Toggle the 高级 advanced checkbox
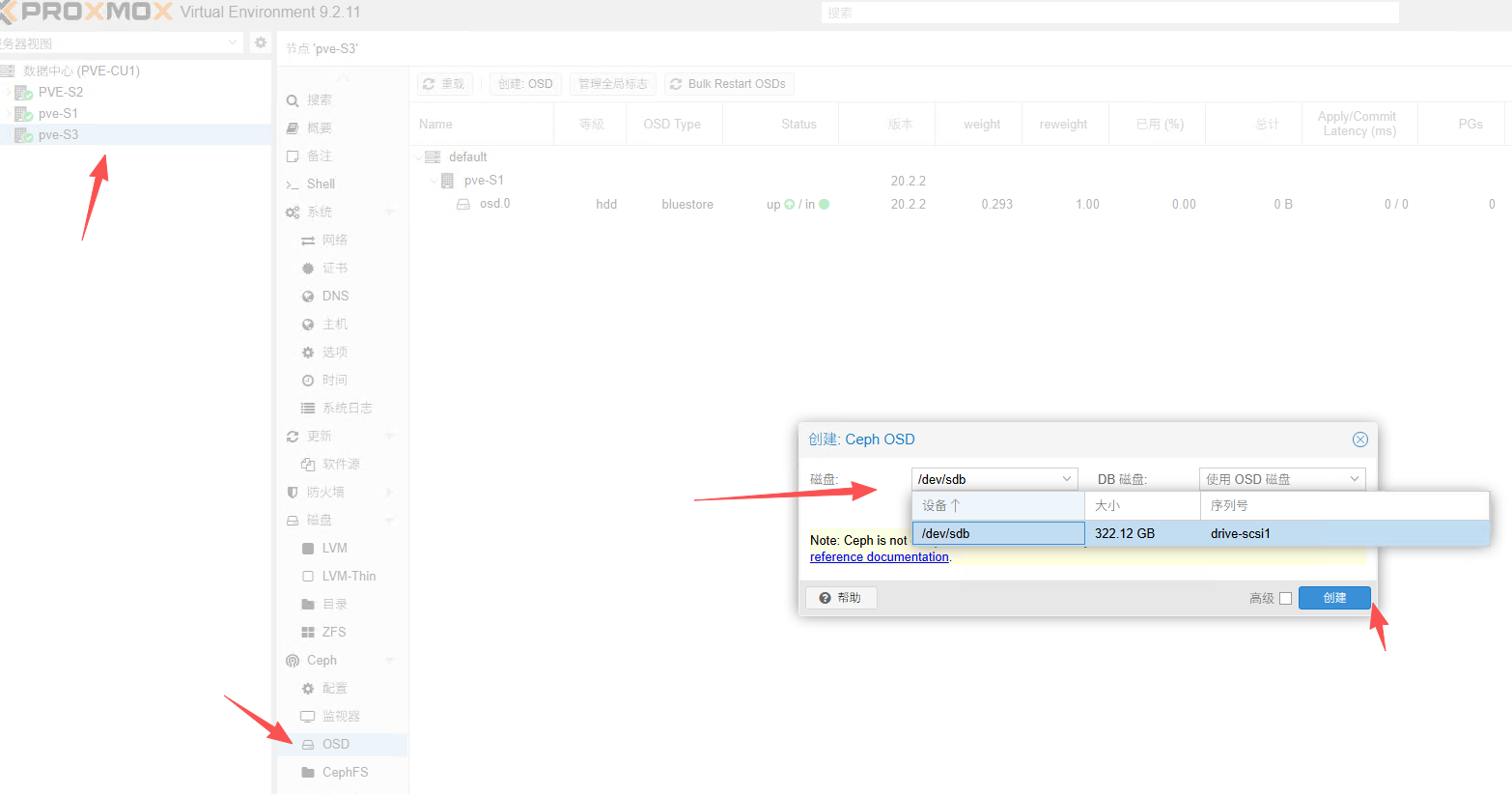The image size is (1512, 794). pos(1285,598)
